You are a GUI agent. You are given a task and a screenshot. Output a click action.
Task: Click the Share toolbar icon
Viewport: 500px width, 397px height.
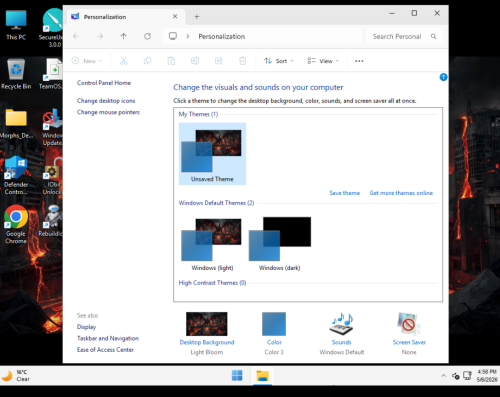[x=219, y=61]
